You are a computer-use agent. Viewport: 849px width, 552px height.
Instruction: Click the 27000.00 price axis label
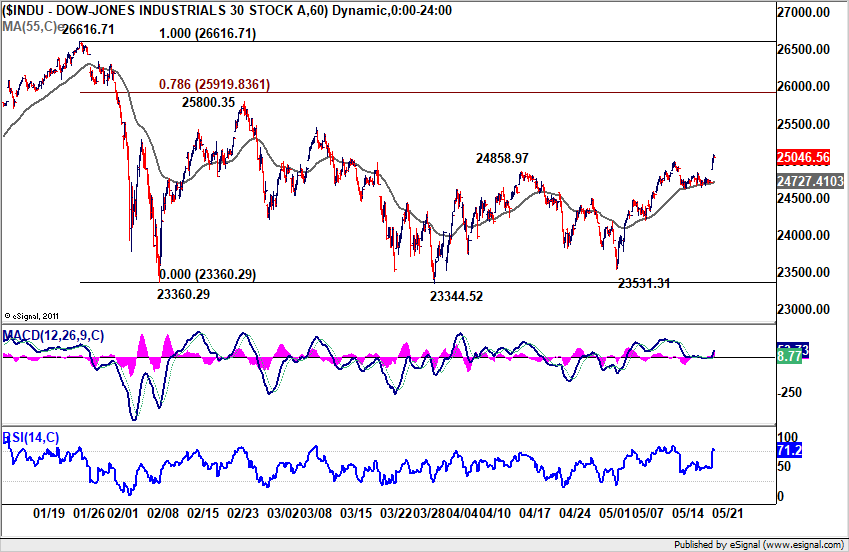coord(804,12)
